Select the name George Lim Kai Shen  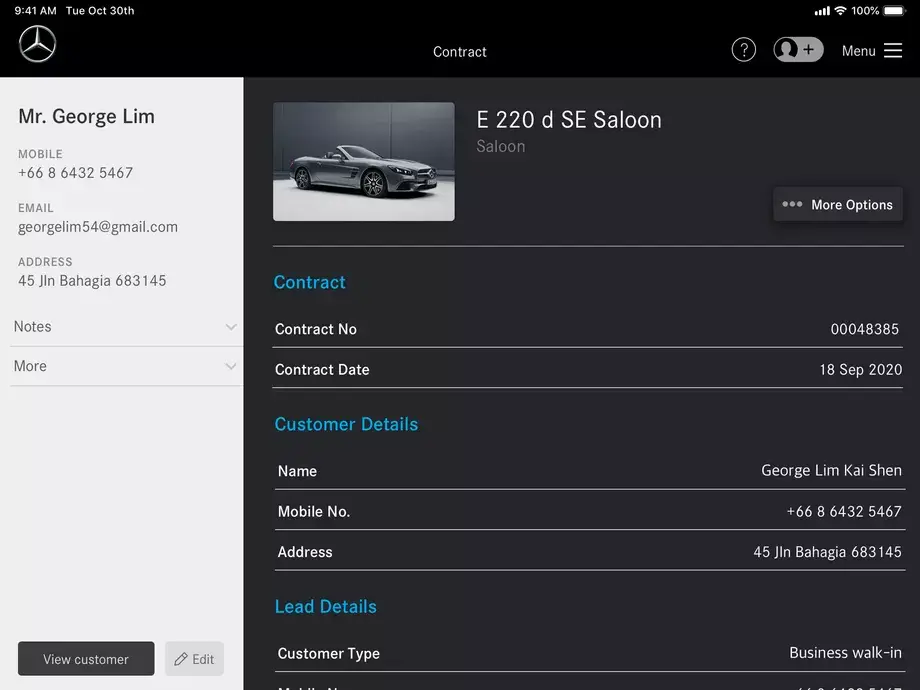(x=831, y=471)
